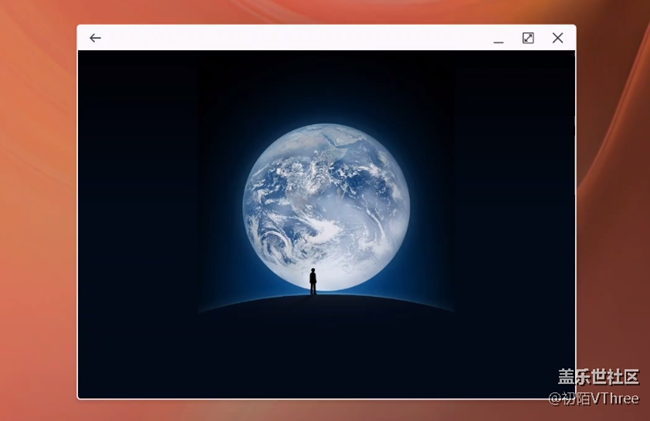Click the orange desktop wallpaper left of the window

click(x=38, y=220)
